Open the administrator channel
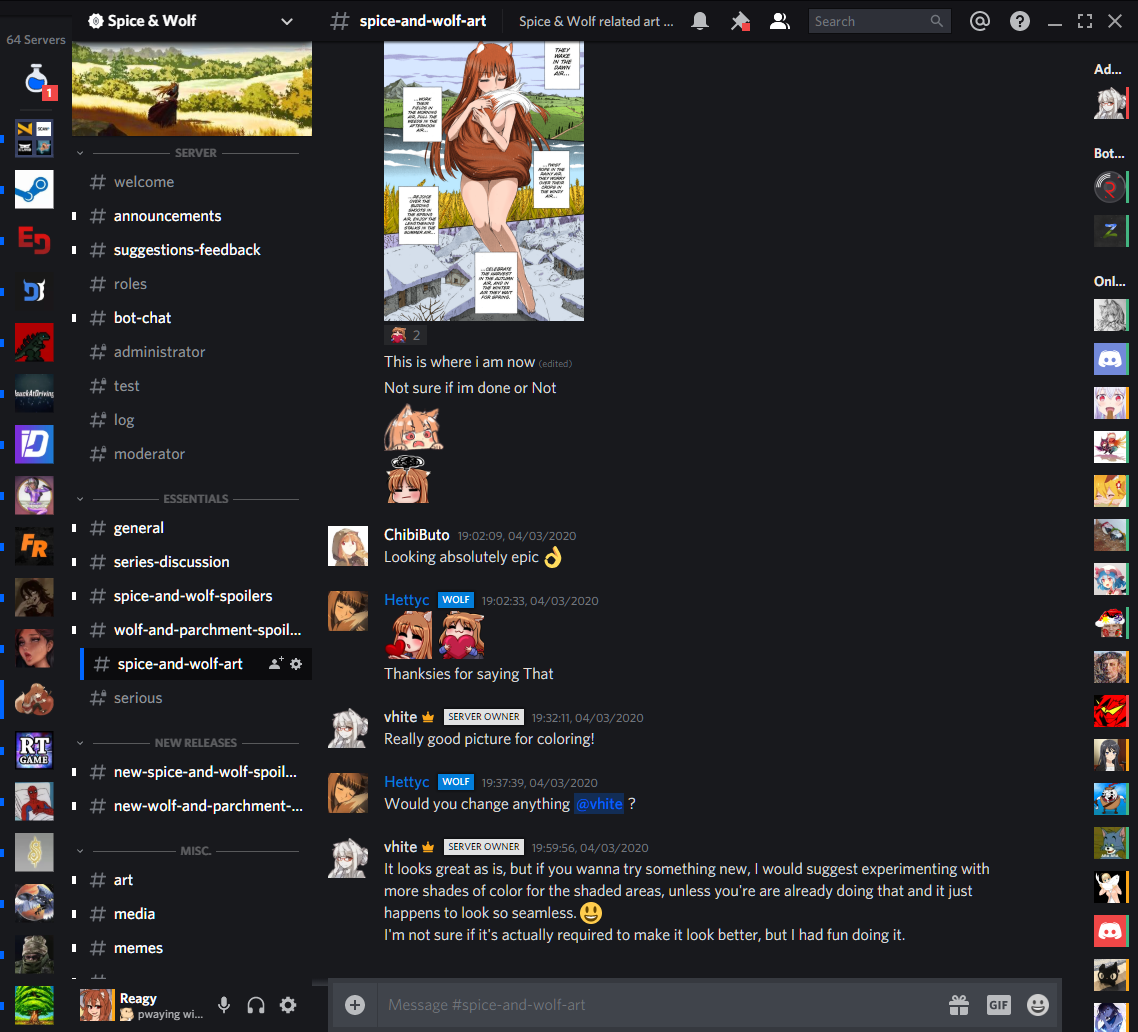Viewport: 1138px width, 1032px height. [x=195, y=352]
